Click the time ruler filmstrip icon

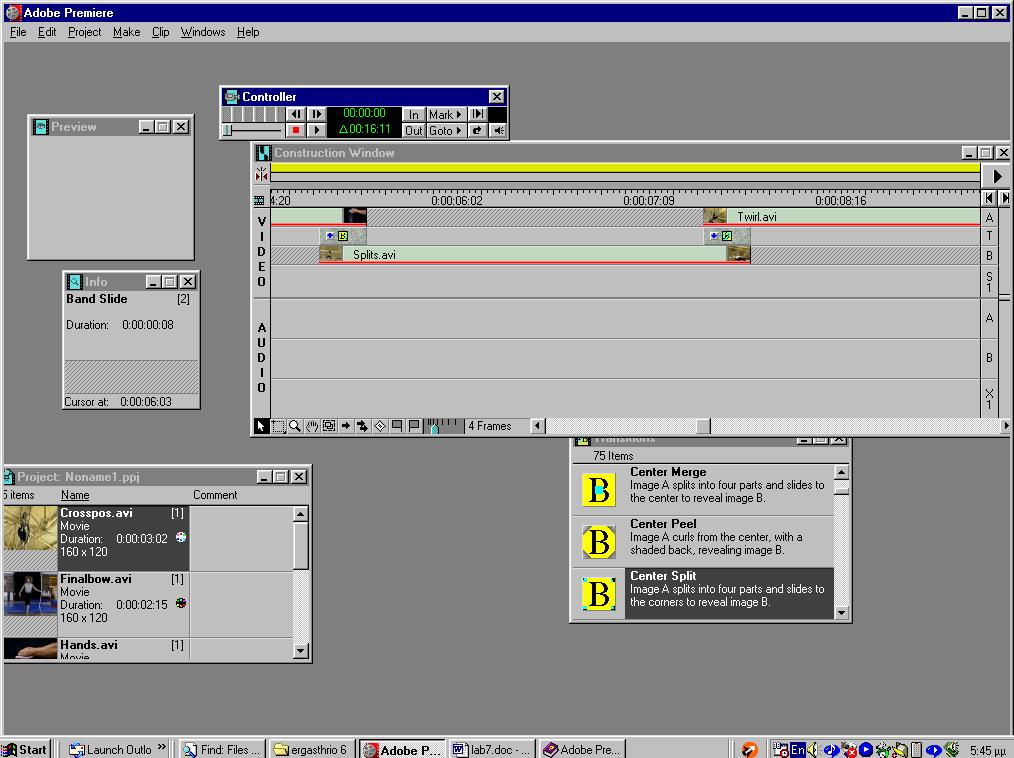pos(259,200)
